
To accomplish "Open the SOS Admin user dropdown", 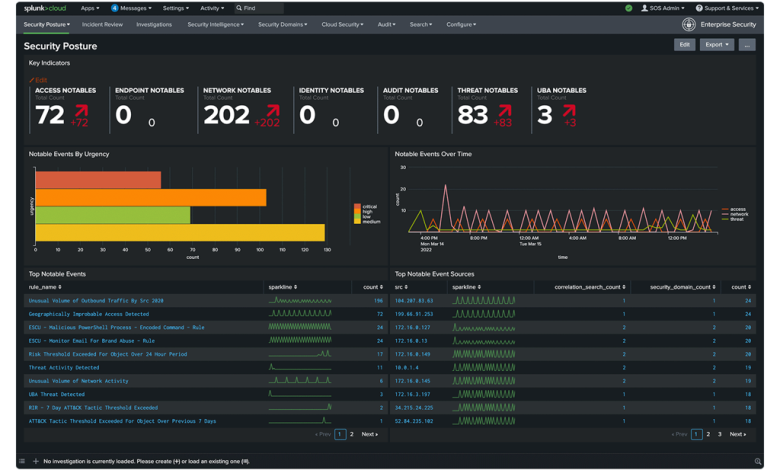I will (x=663, y=8).
